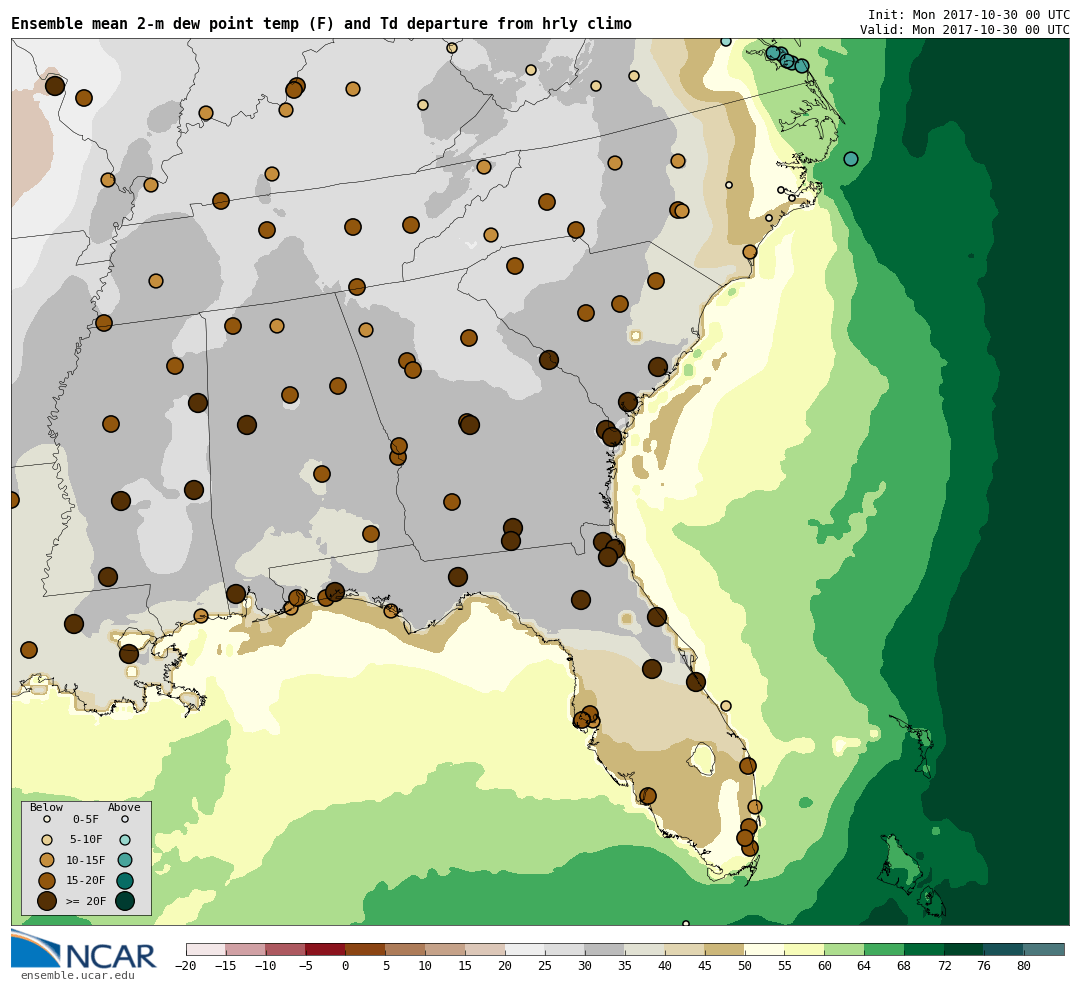This screenshot has height=988, width=1080.
Task: Click the "-20" colorbar tick label
Action: [185, 966]
